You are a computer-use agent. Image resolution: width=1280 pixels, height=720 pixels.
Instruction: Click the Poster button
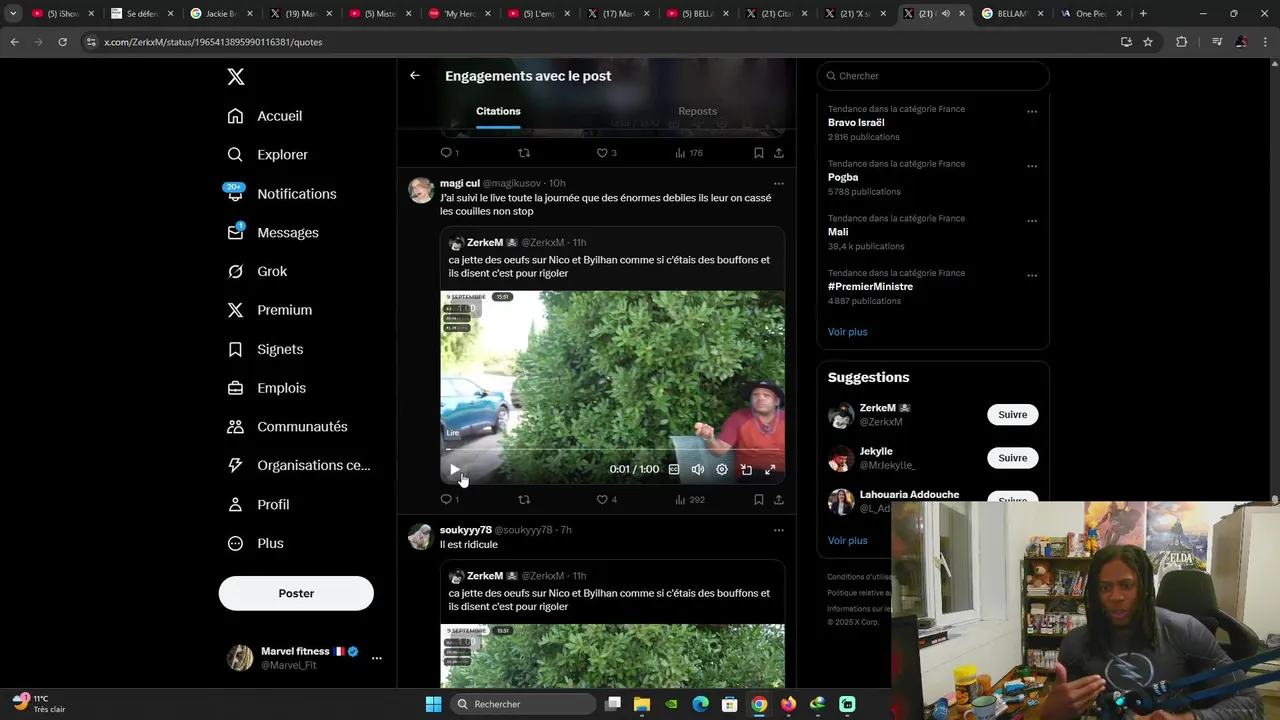coord(296,593)
